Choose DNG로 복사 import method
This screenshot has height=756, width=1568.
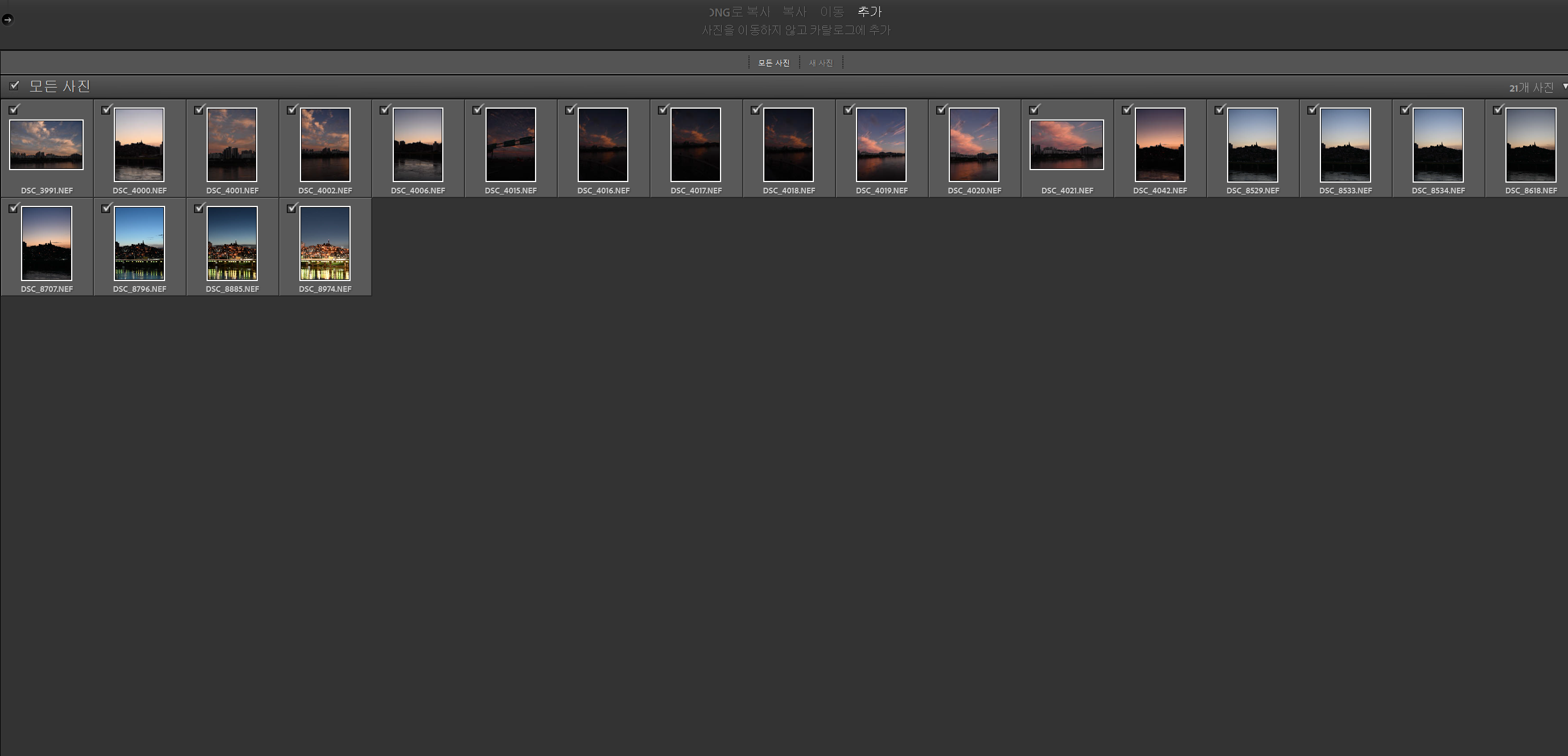739,12
